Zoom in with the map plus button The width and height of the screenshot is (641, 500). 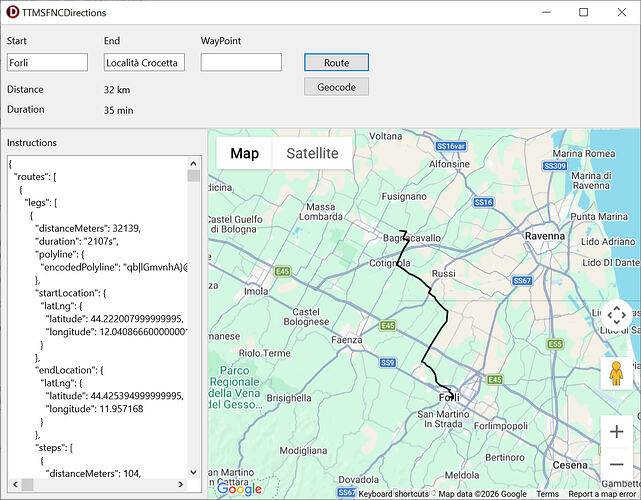tap(616, 432)
